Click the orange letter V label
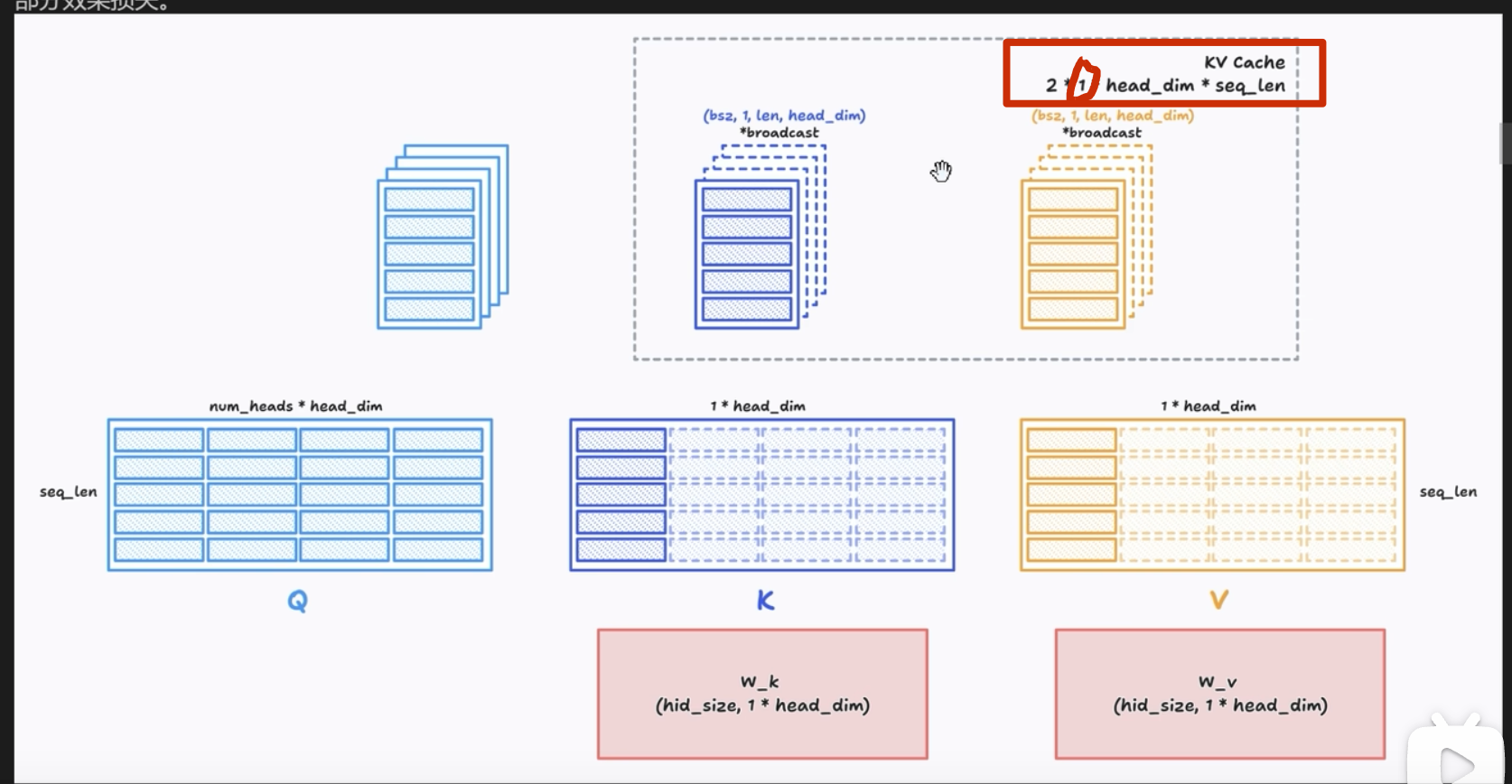 point(1218,601)
